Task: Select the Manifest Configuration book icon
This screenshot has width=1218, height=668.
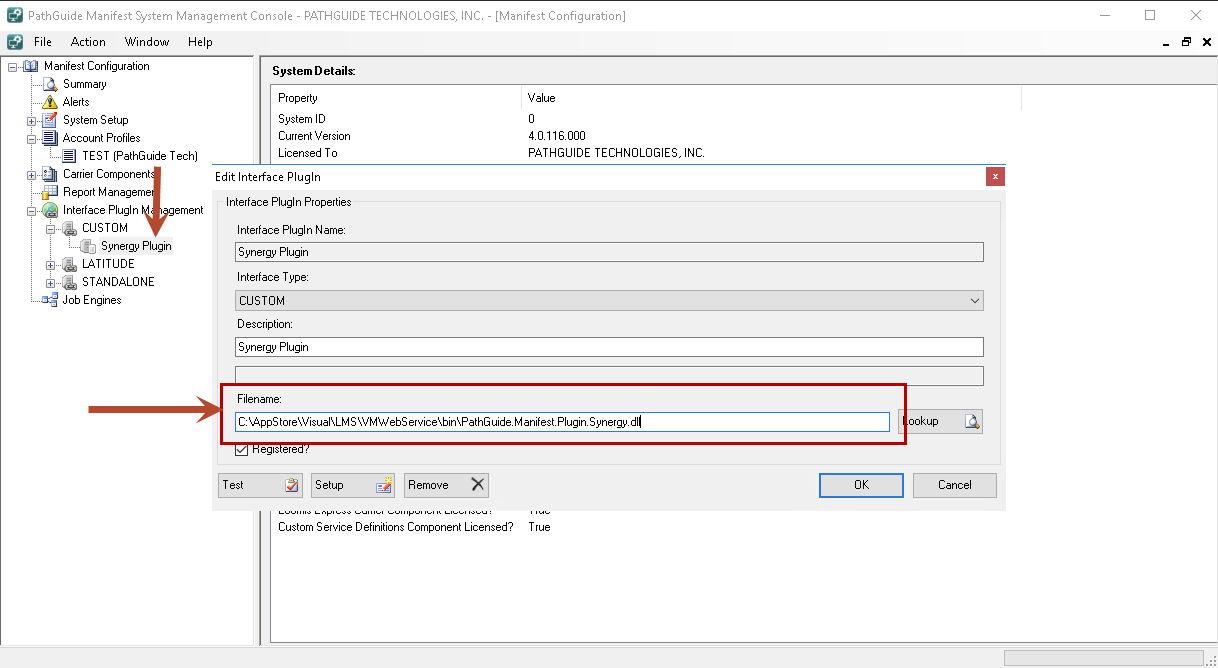Action: 33,66
